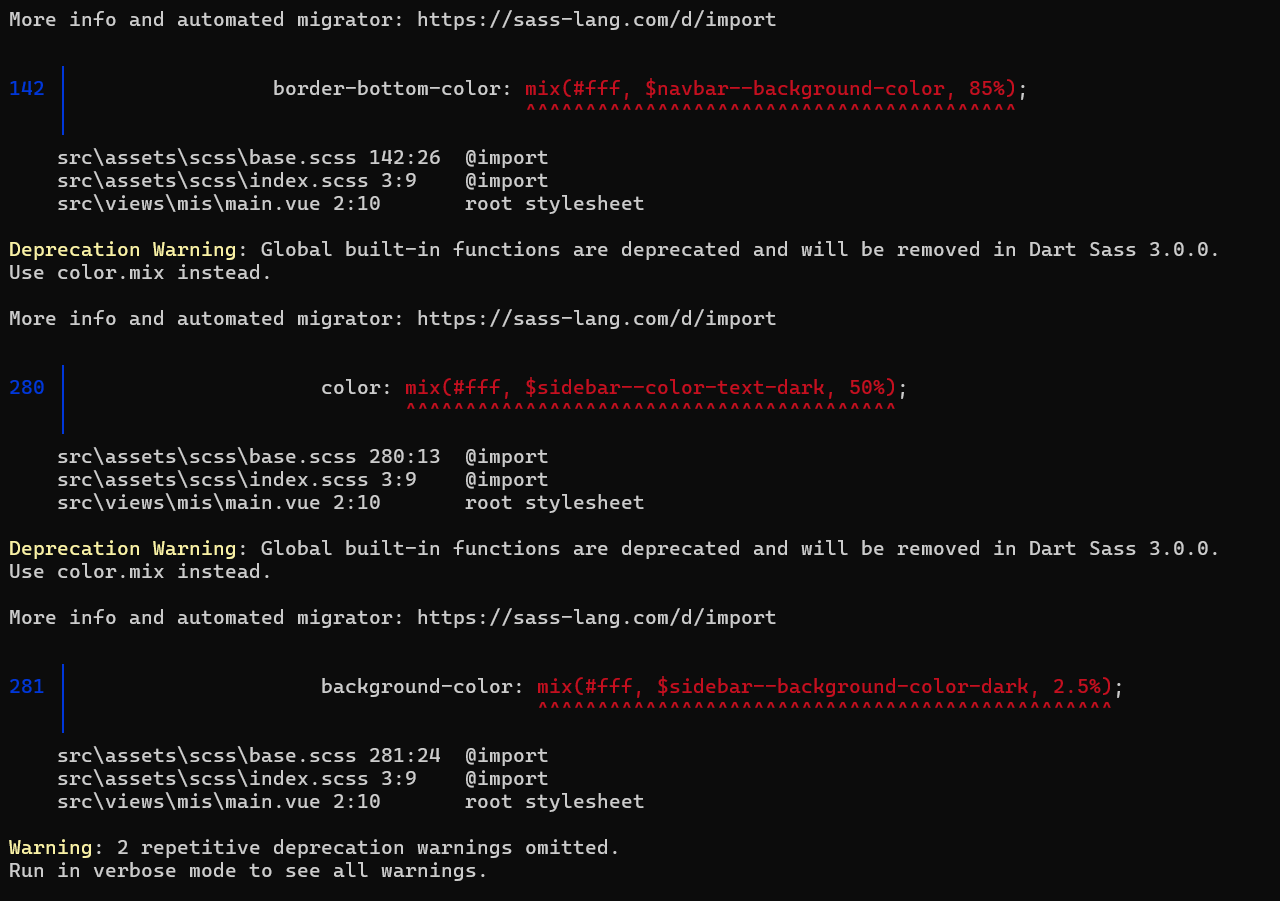The image size is (1280, 901).
Task: Click the last main.vue 2:10 path
Action: tap(219, 801)
